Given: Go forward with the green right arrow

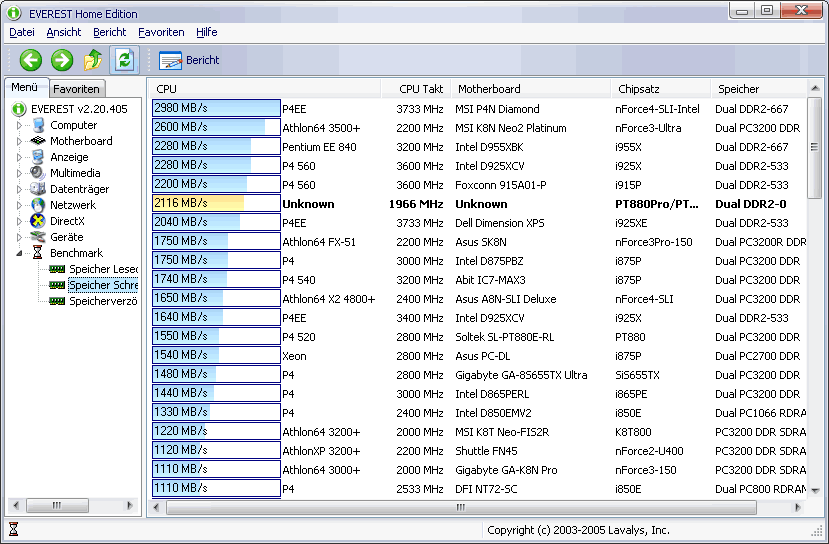Looking at the screenshot, I should click(x=62, y=60).
